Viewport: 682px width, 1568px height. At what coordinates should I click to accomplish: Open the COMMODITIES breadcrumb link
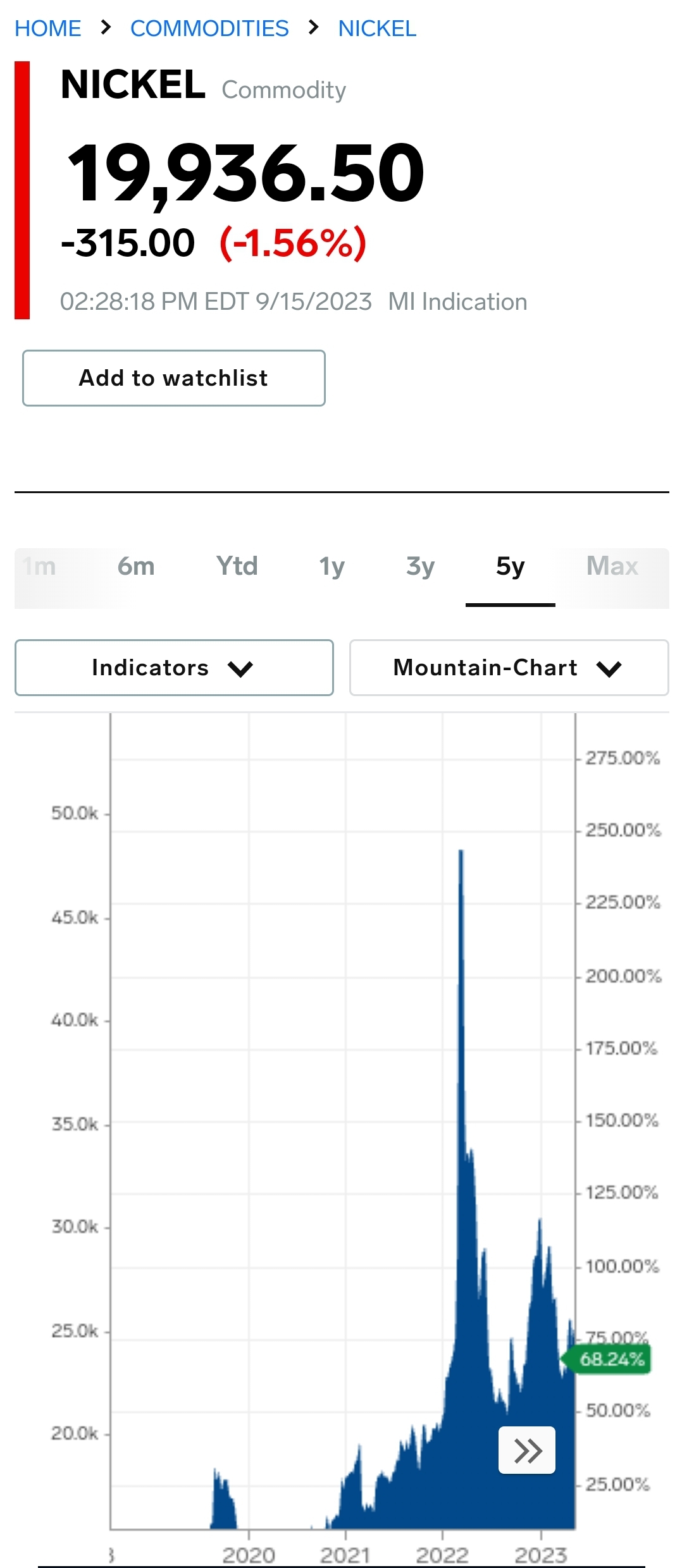(209, 28)
